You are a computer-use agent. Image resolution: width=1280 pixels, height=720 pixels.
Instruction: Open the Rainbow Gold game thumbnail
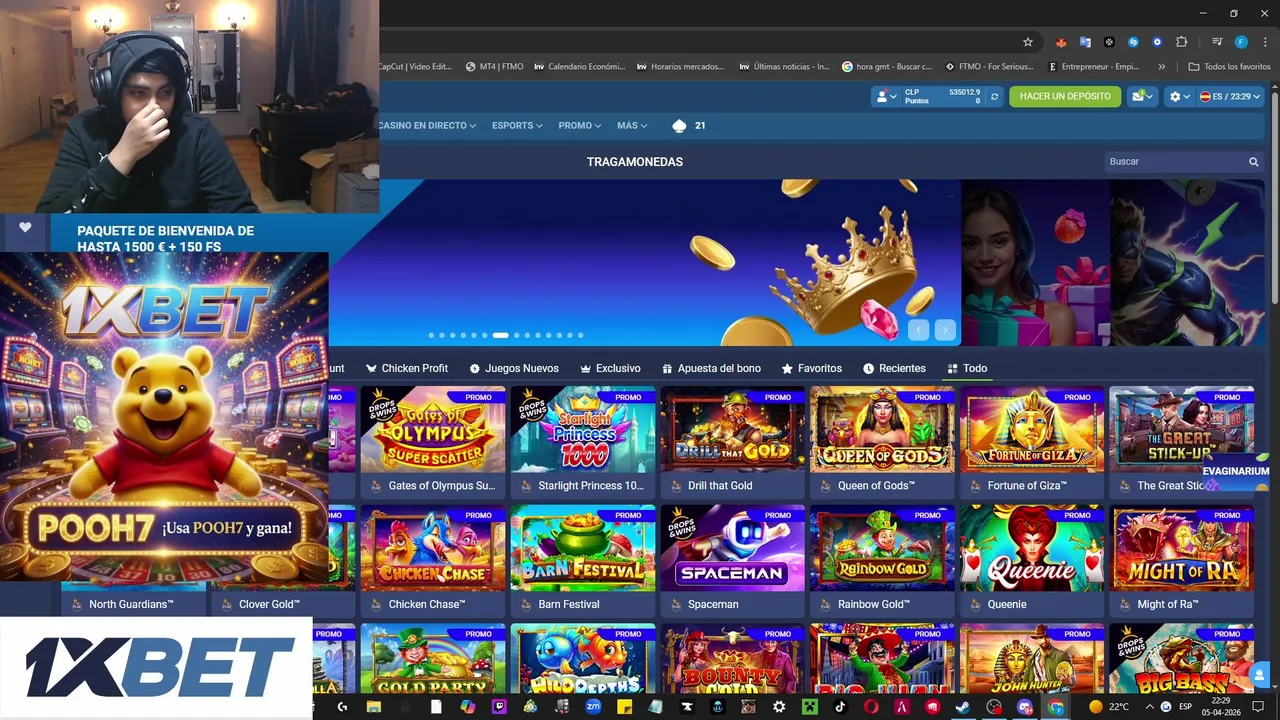[x=882, y=548]
